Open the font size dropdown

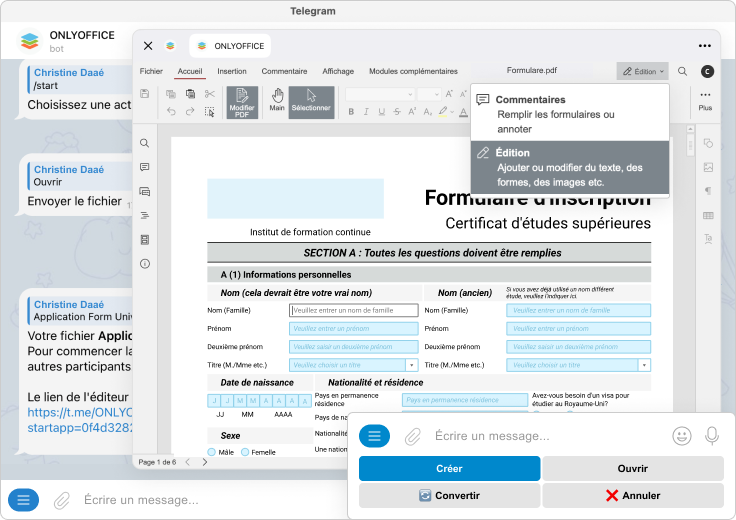[x=437, y=94]
